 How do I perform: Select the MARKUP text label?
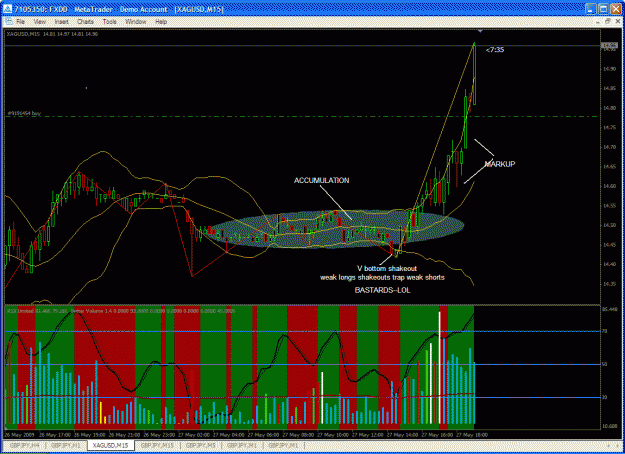point(500,164)
